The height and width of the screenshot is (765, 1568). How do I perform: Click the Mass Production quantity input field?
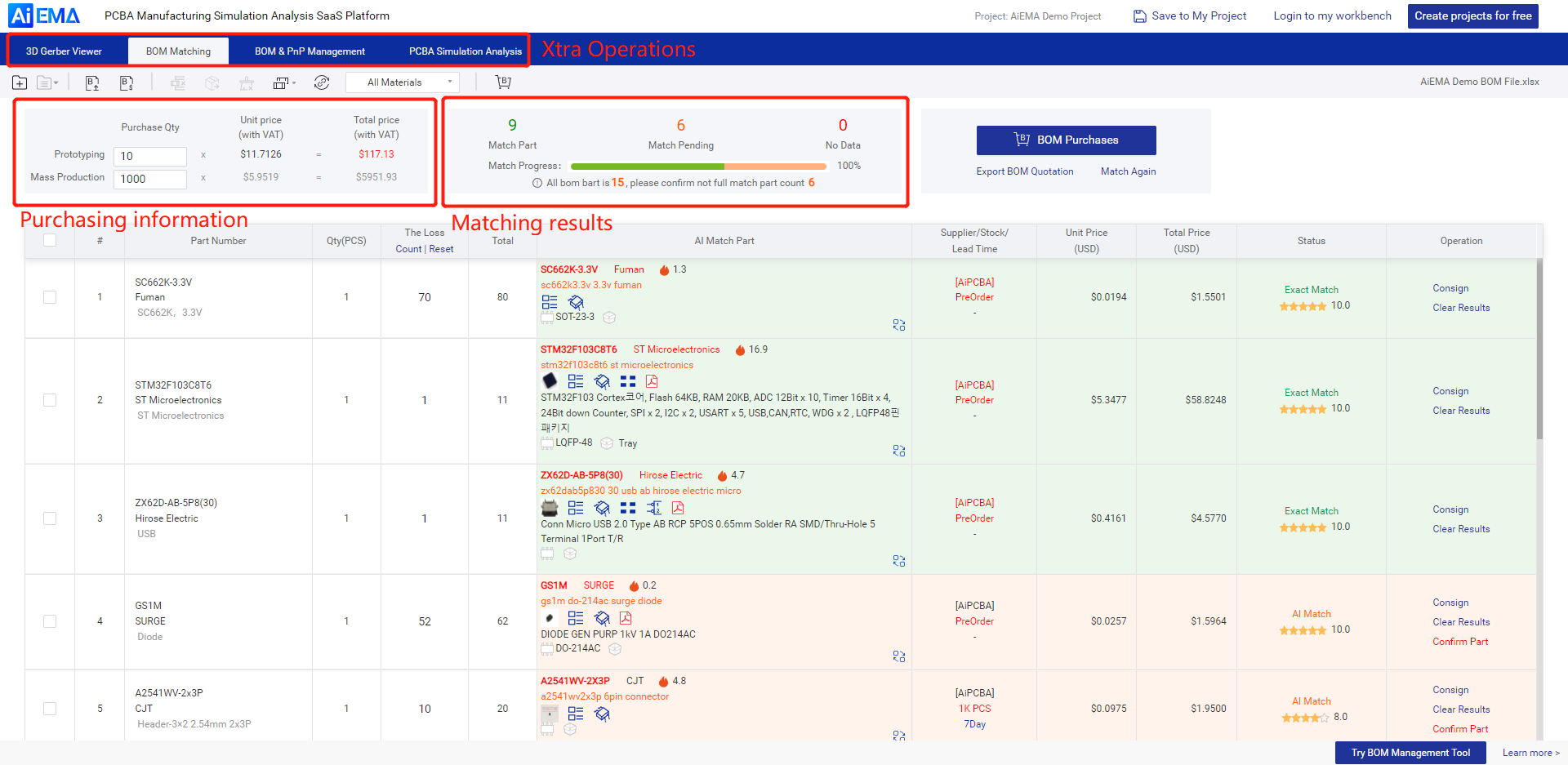(150, 179)
